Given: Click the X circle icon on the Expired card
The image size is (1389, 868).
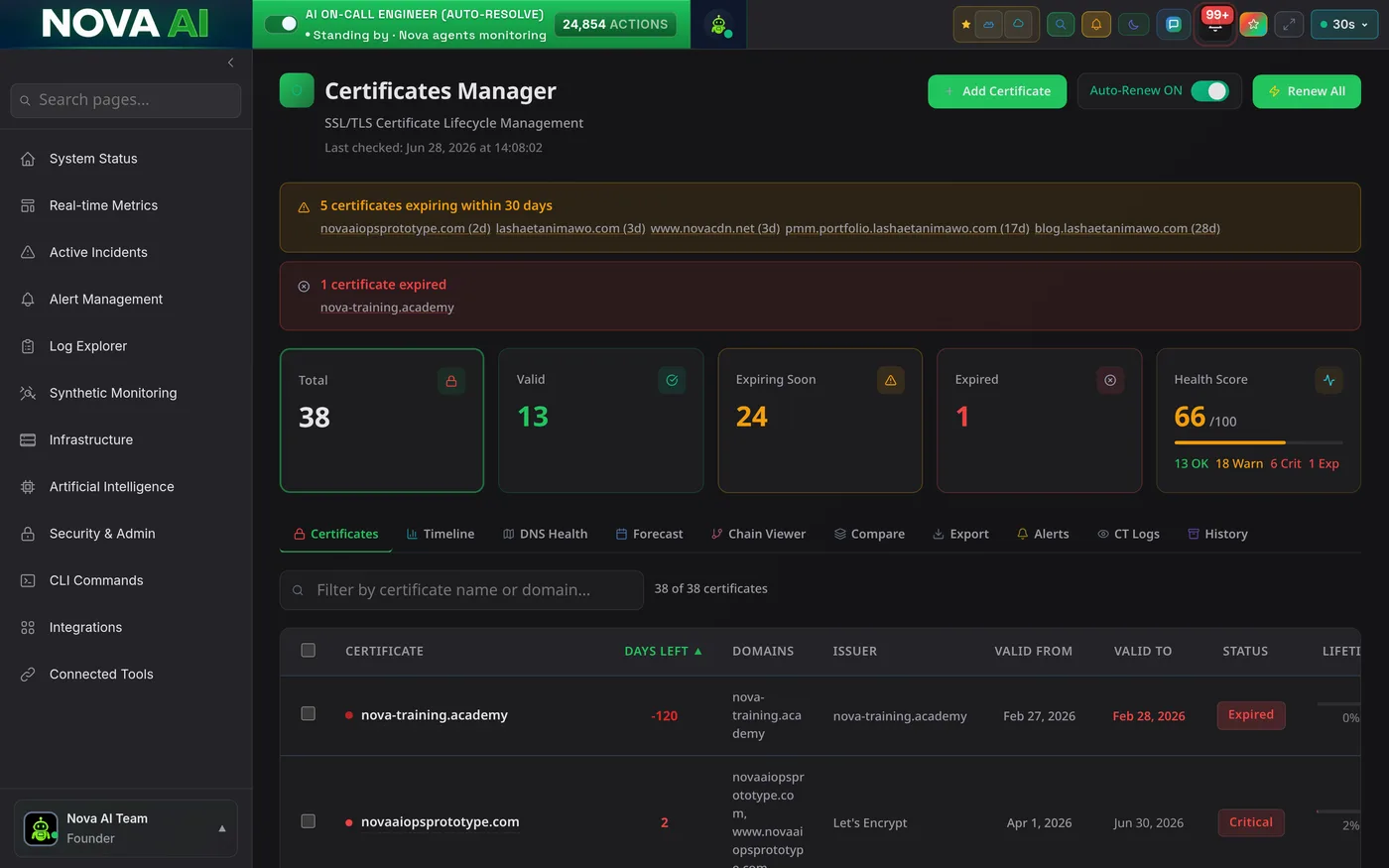Looking at the screenshot, I should coord(1110,380).
